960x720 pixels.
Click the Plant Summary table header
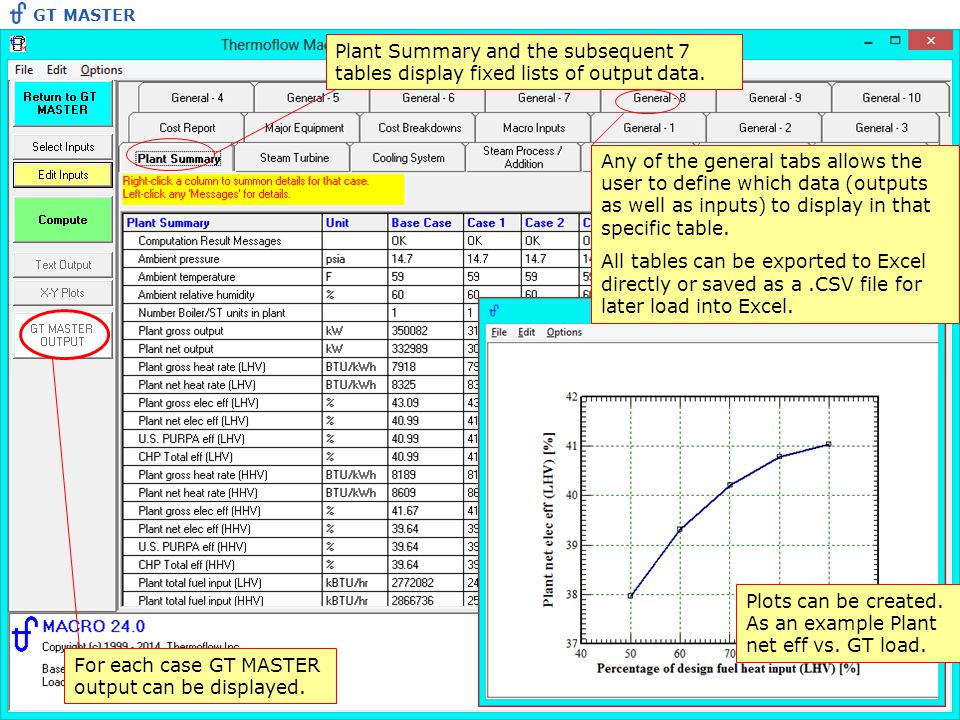[222, 223]
